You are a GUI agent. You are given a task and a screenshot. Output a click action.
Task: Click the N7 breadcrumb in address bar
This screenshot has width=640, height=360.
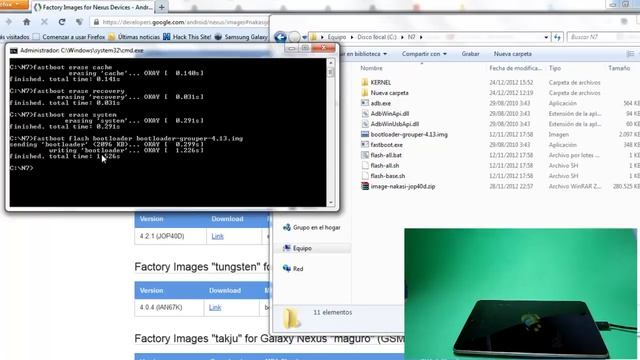411,37
